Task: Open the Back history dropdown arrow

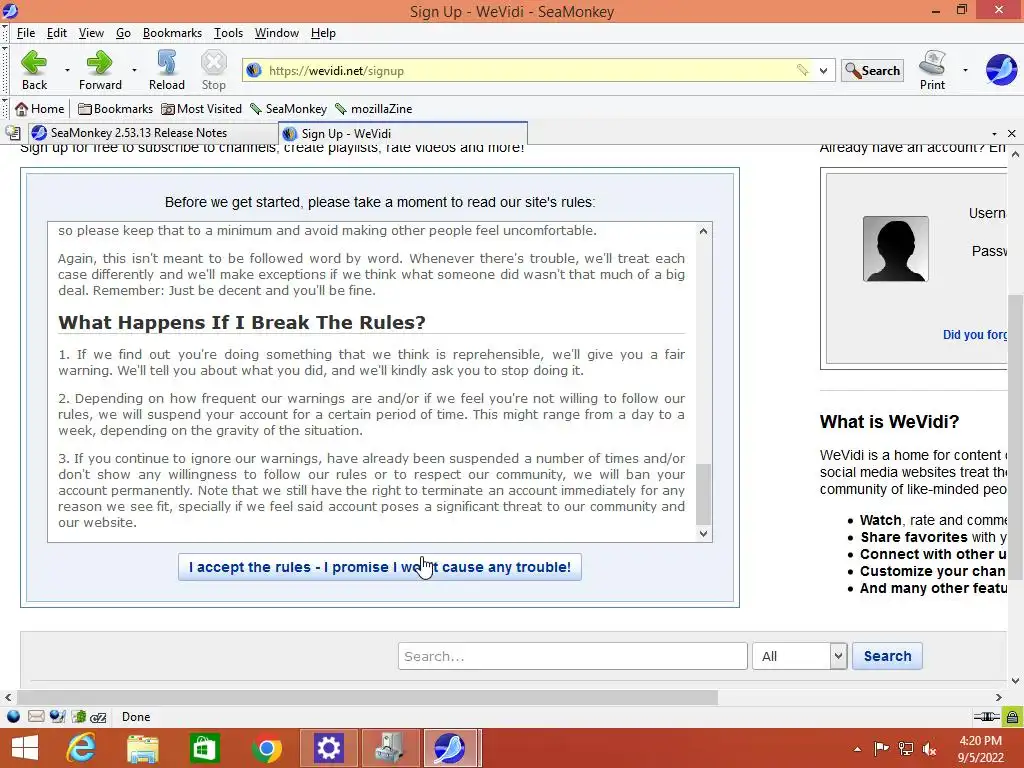Action: [x=67, y=70]
